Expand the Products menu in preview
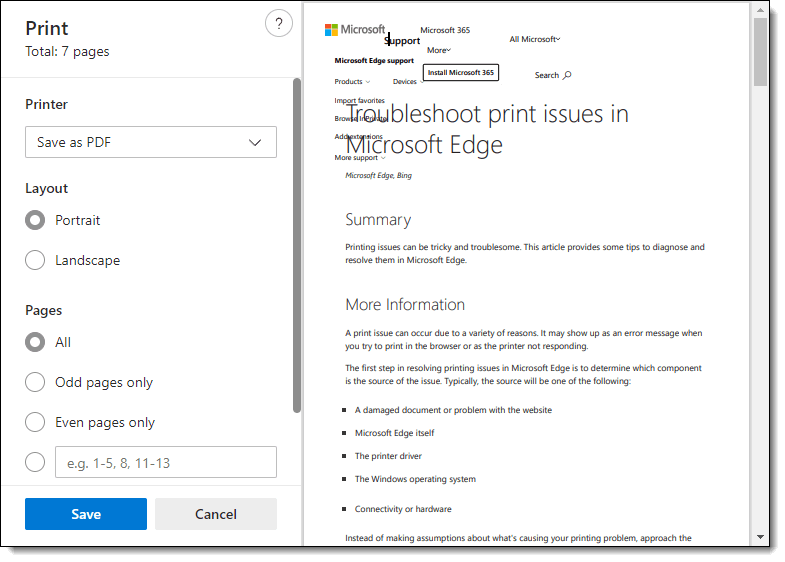 point(352,82)
